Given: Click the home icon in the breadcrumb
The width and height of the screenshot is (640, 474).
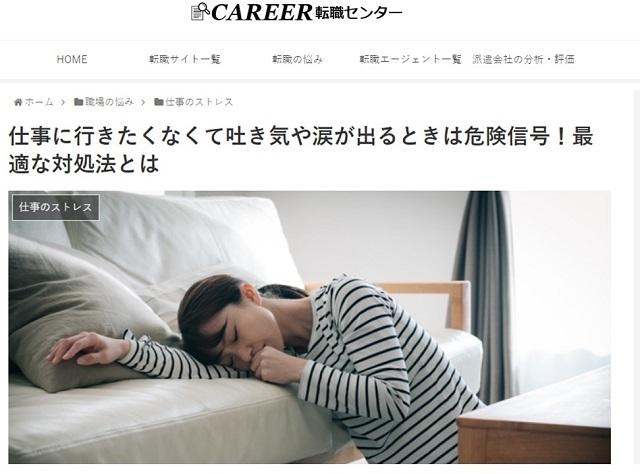Looking at the screenshot, I should pos(18,102).
